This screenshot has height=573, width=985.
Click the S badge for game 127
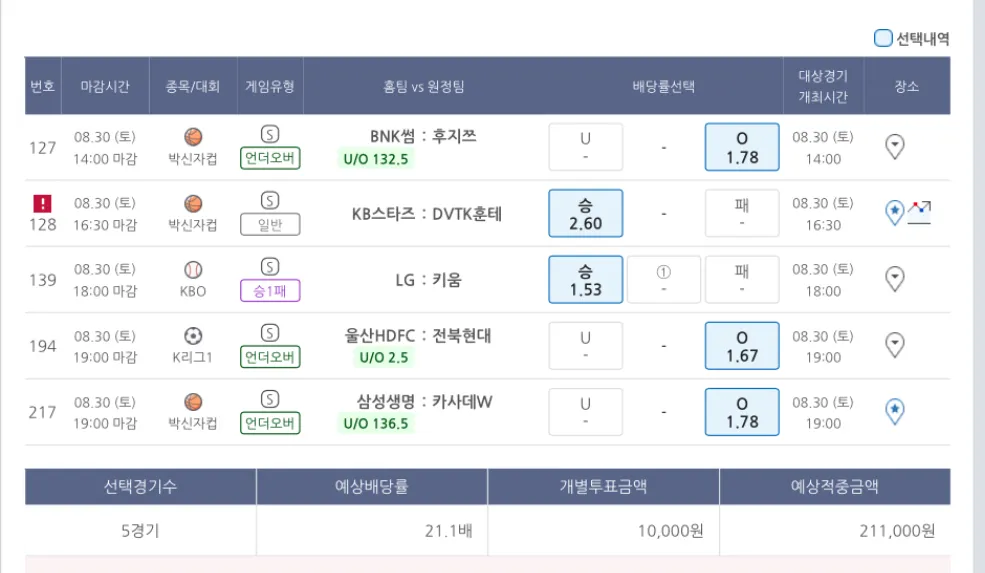270,135
